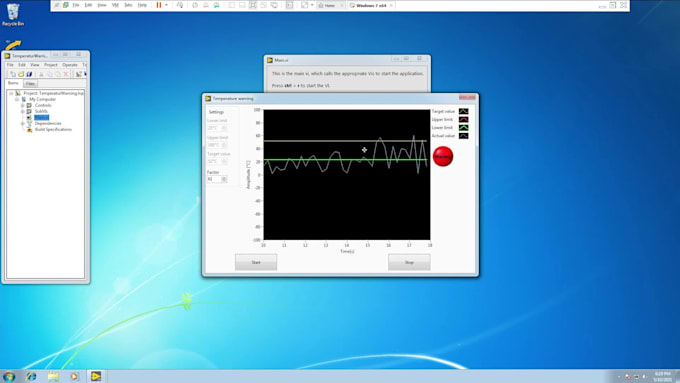Click VMware console view icon

289,5
